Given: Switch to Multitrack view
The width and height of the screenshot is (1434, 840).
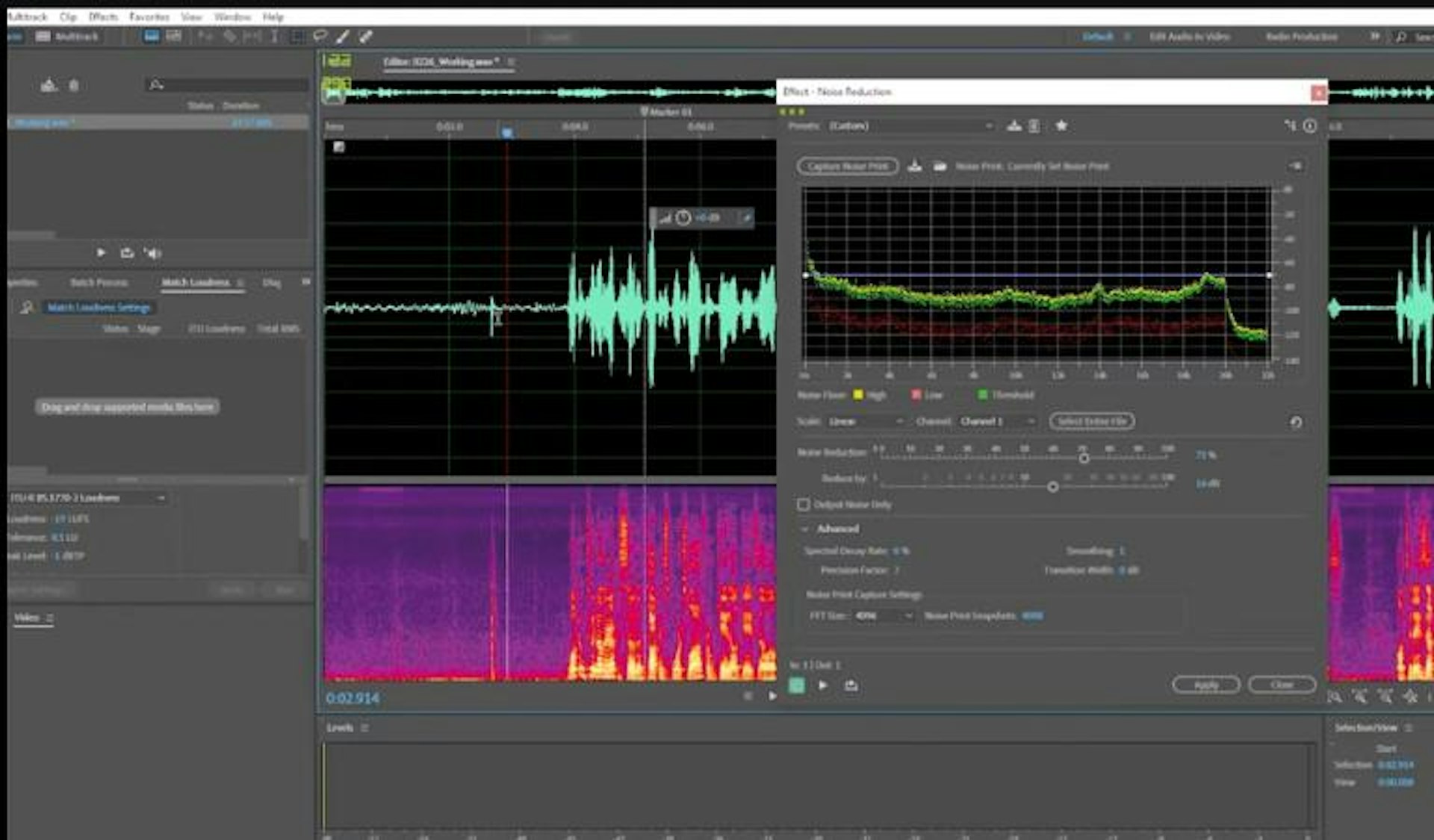Looking at the screenshot, I should (67, 37).
